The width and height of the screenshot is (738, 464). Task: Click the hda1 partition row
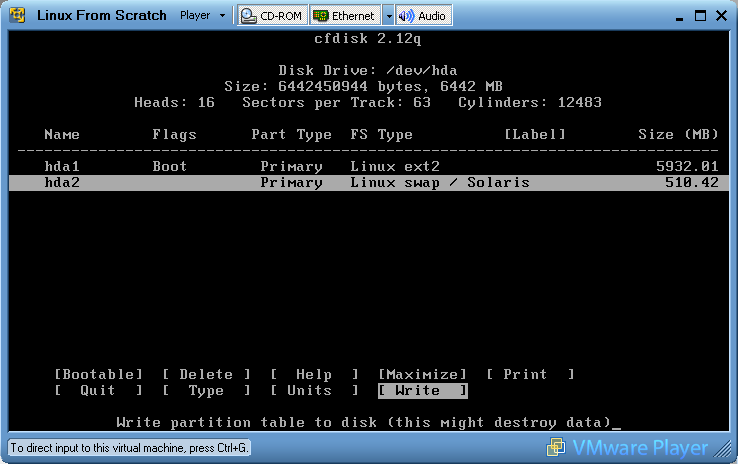coord(369,167)
